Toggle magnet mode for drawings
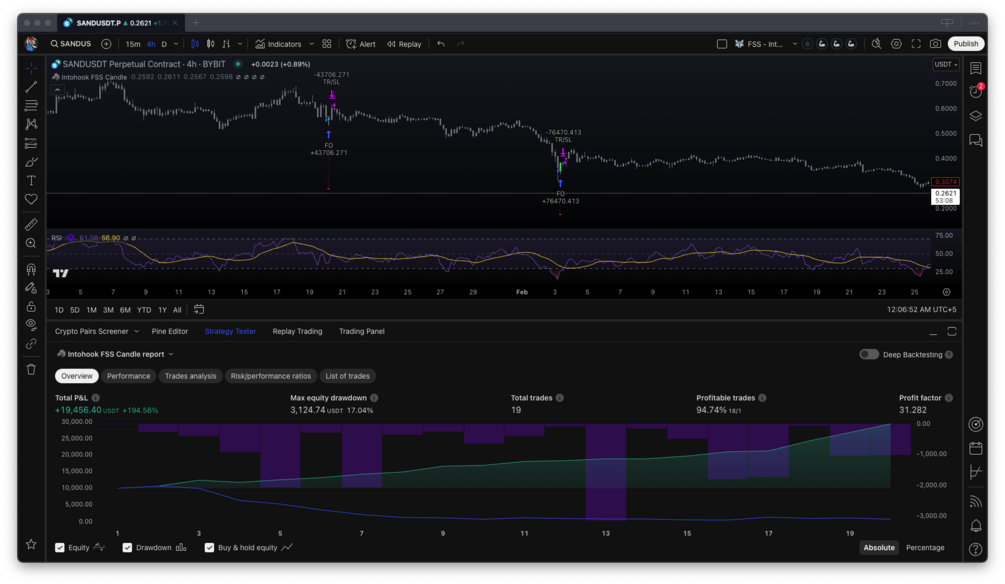The height and width of the screenshot is (584, 1005). (x=31, y=269)
